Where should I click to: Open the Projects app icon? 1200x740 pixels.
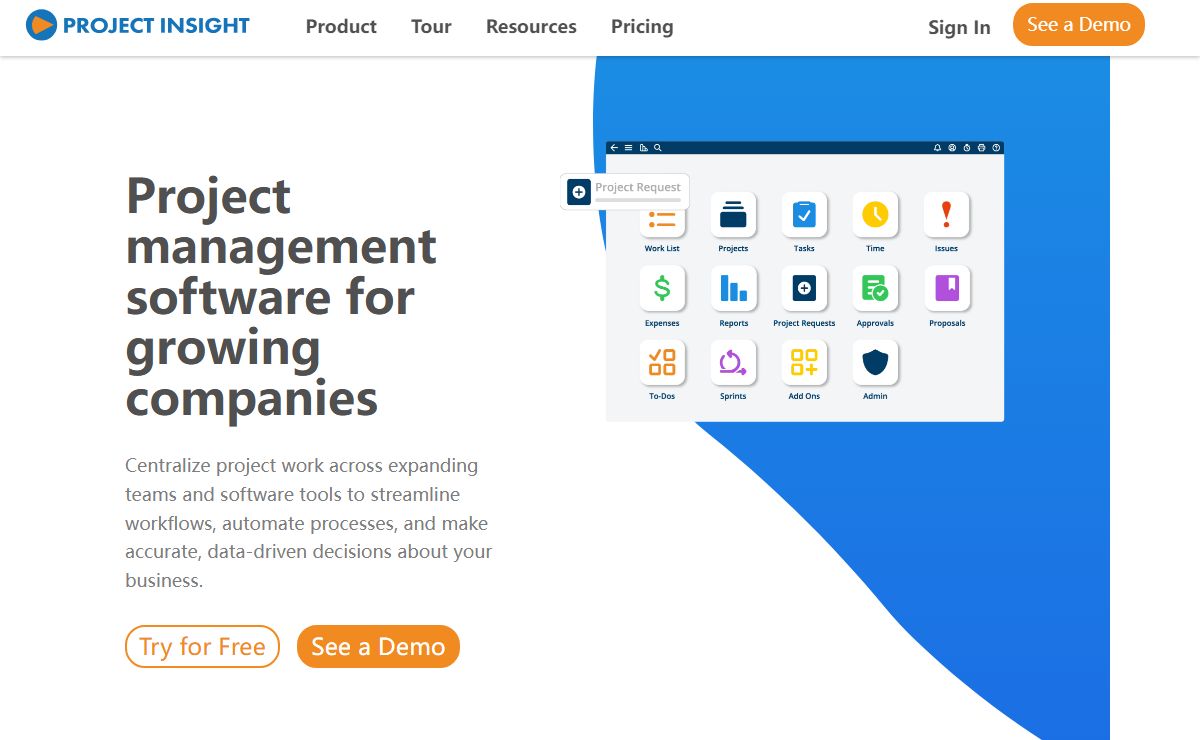[733, 214]
